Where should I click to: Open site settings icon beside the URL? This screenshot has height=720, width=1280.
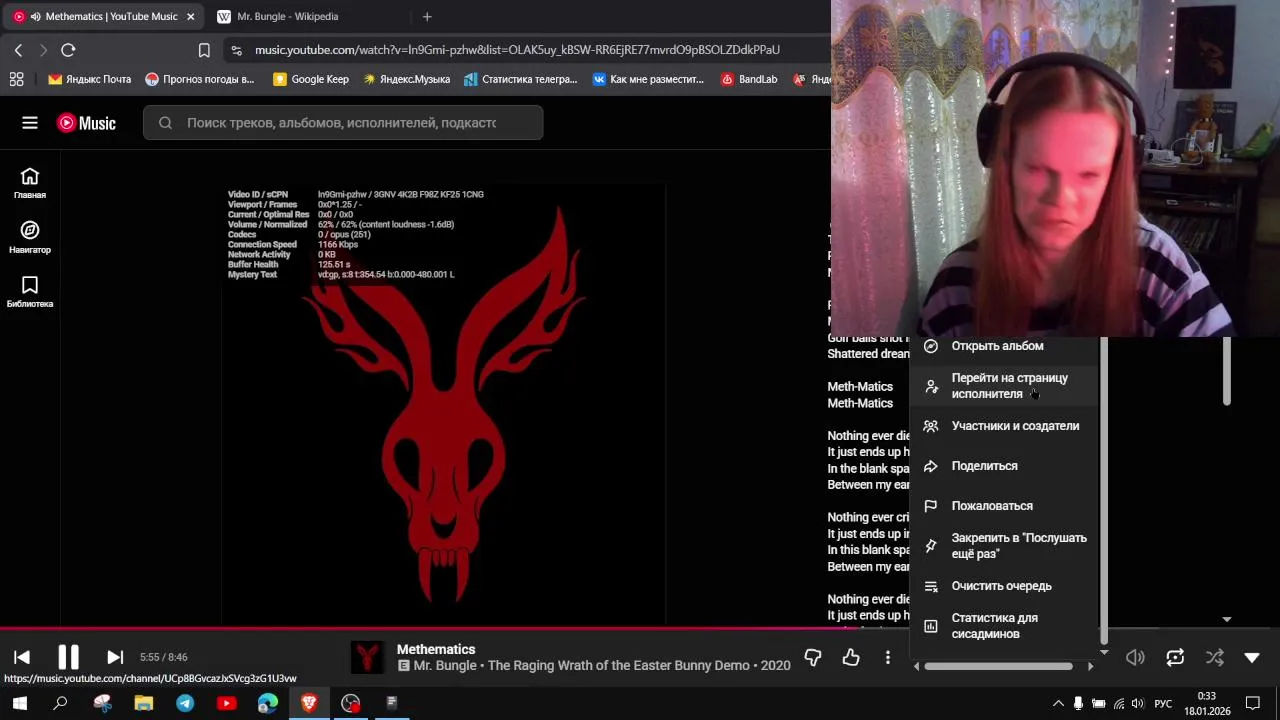click(x=236, y=50)
